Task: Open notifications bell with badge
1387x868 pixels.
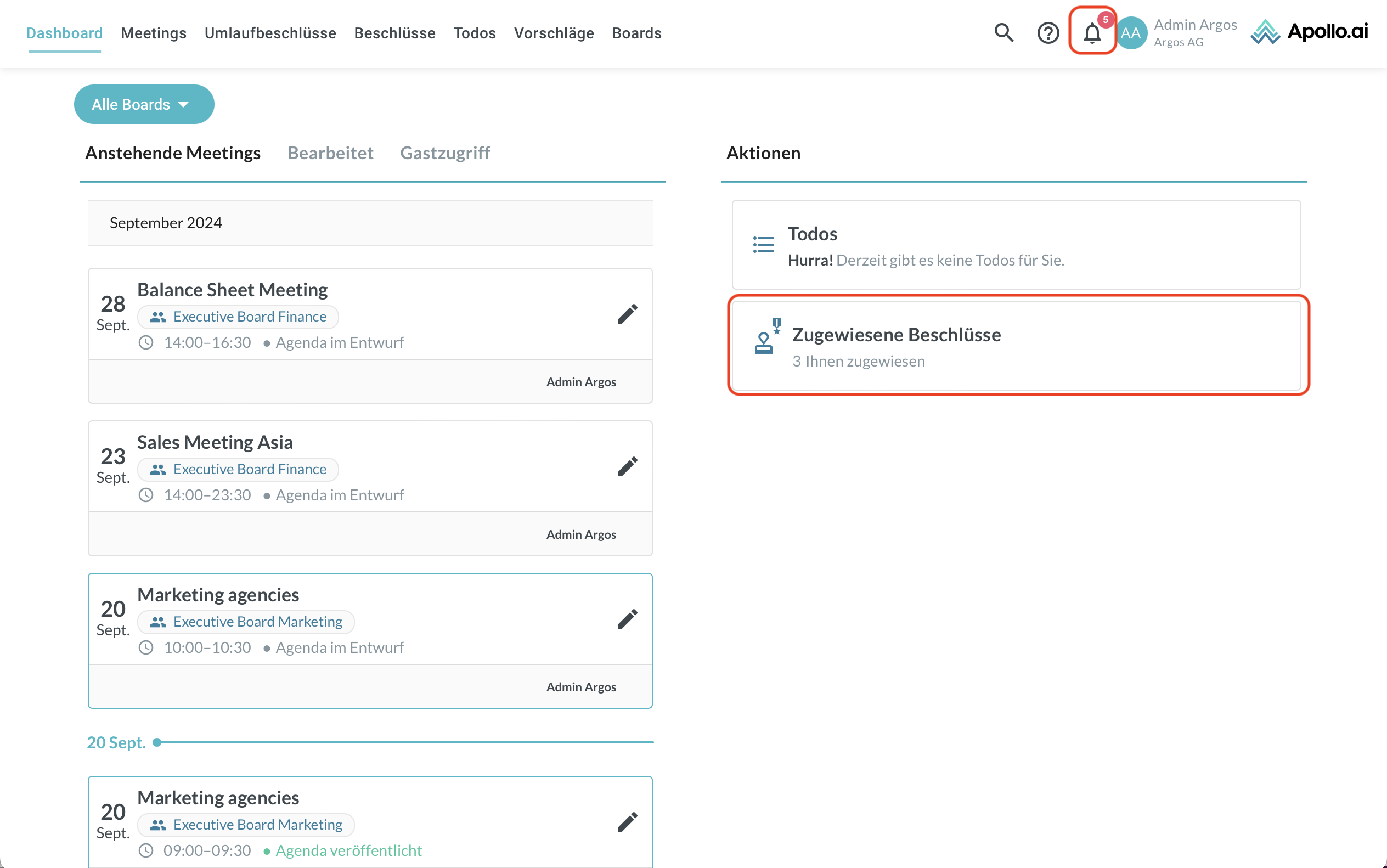Action: tap(1092, 33)
